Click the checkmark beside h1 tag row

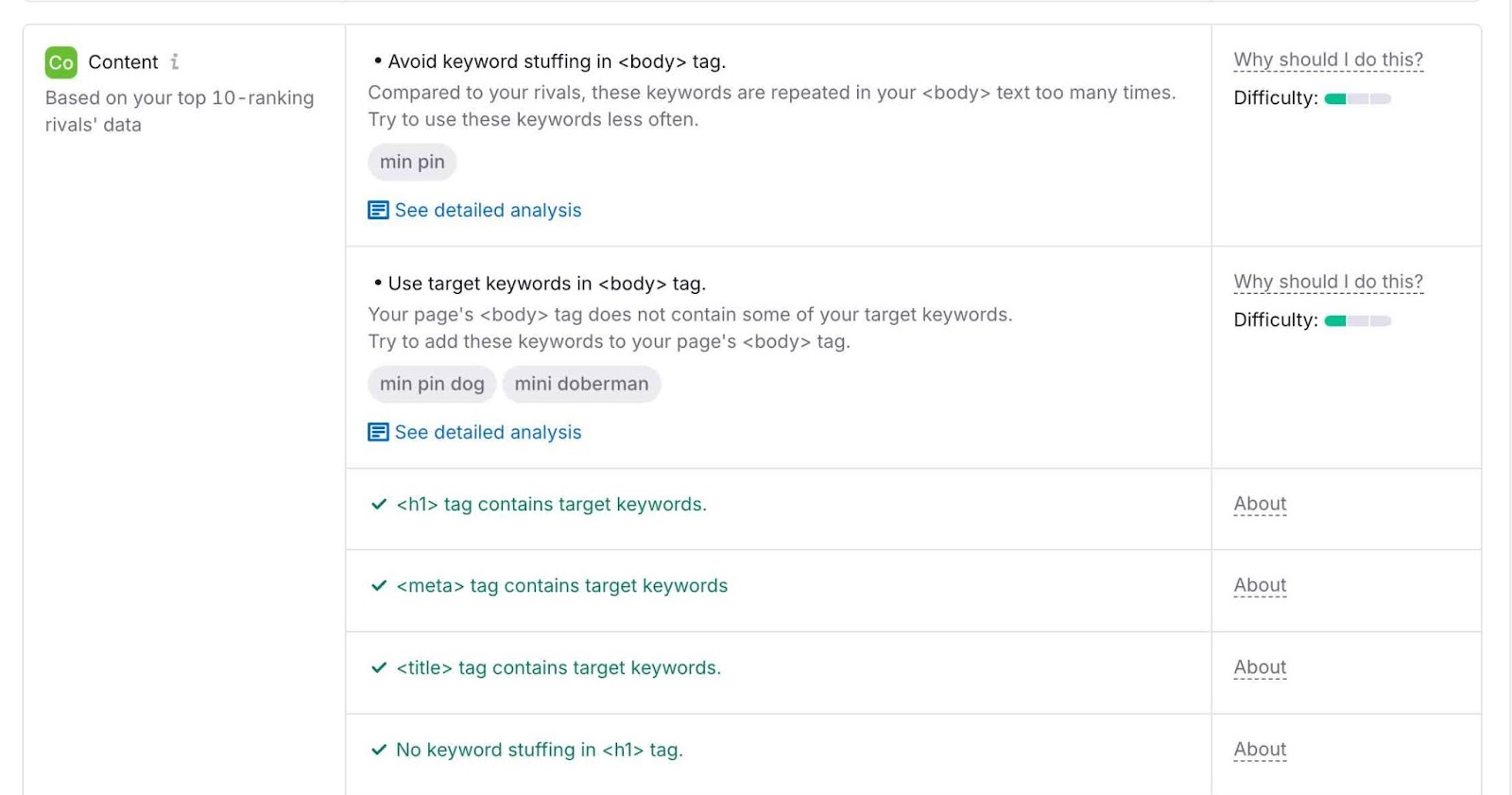click(x=379, y=505)
